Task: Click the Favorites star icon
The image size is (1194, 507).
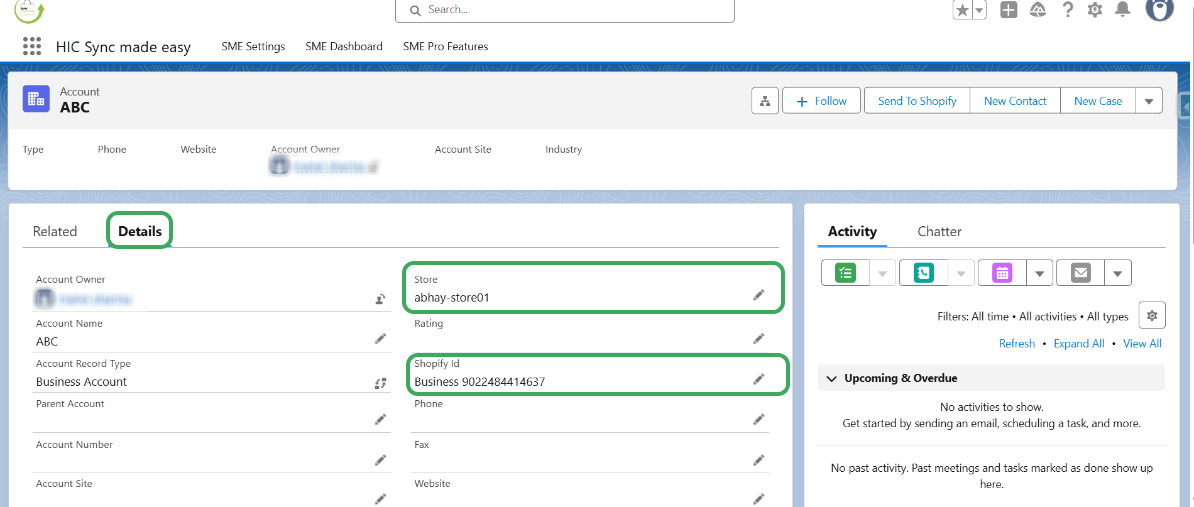Action: 963,10
